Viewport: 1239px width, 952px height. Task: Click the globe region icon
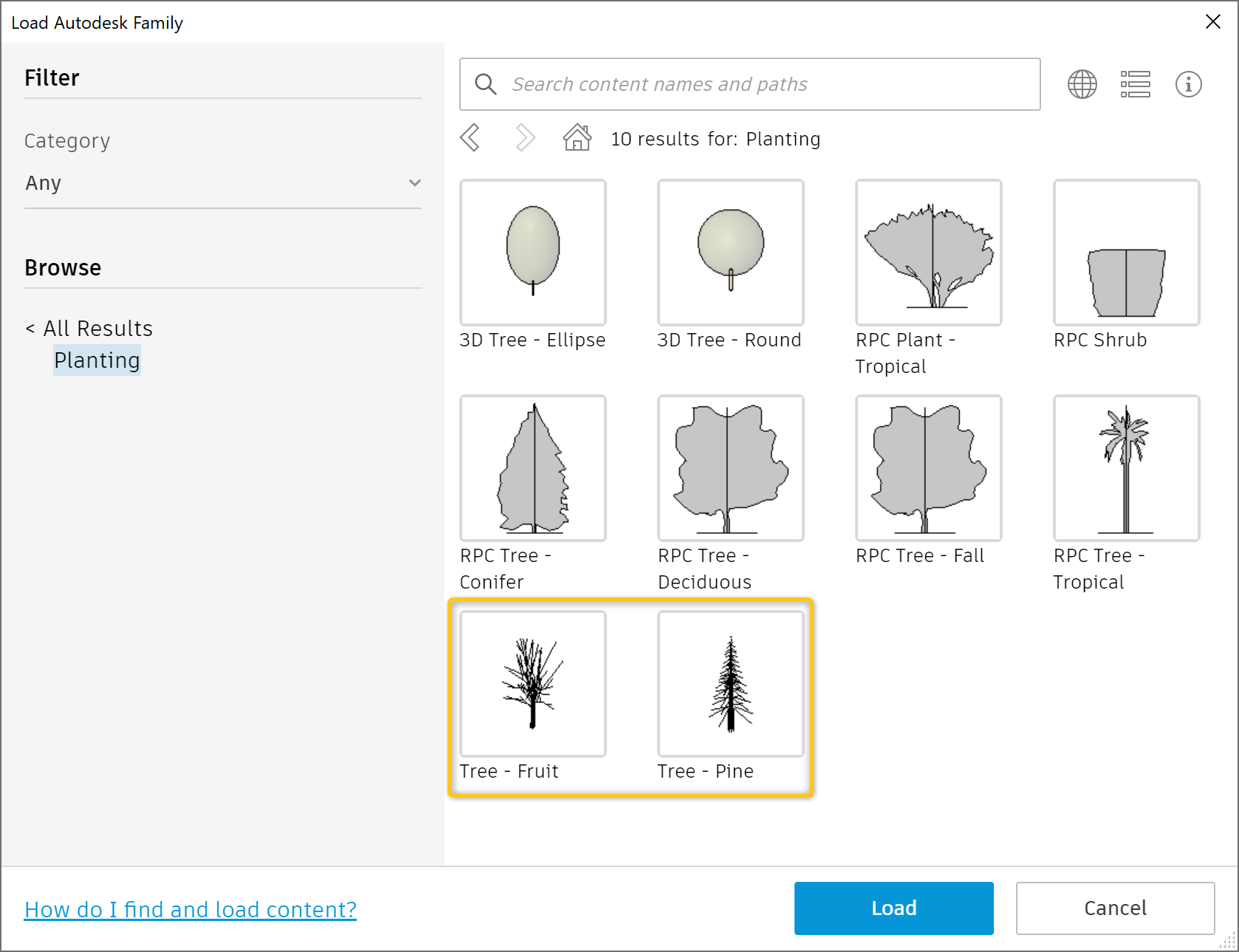click(x=1082, y=84)
